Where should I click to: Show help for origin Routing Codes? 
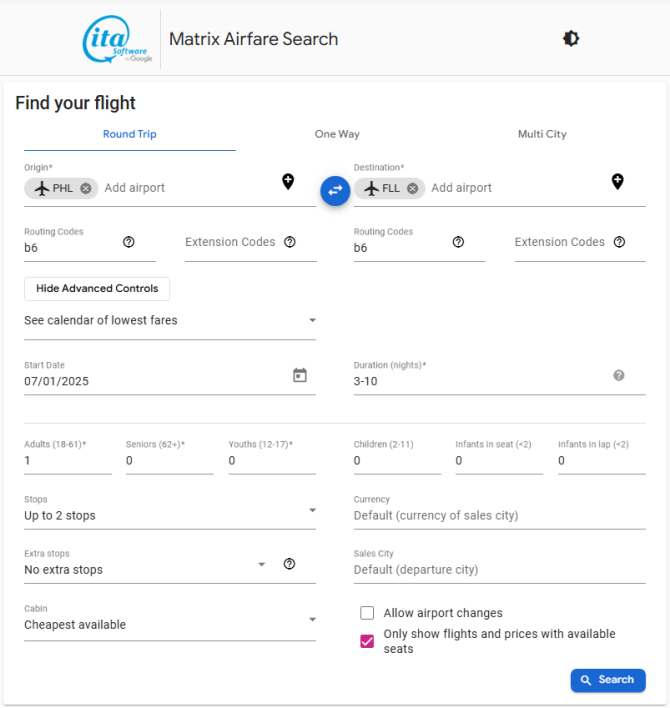point(128,242)
